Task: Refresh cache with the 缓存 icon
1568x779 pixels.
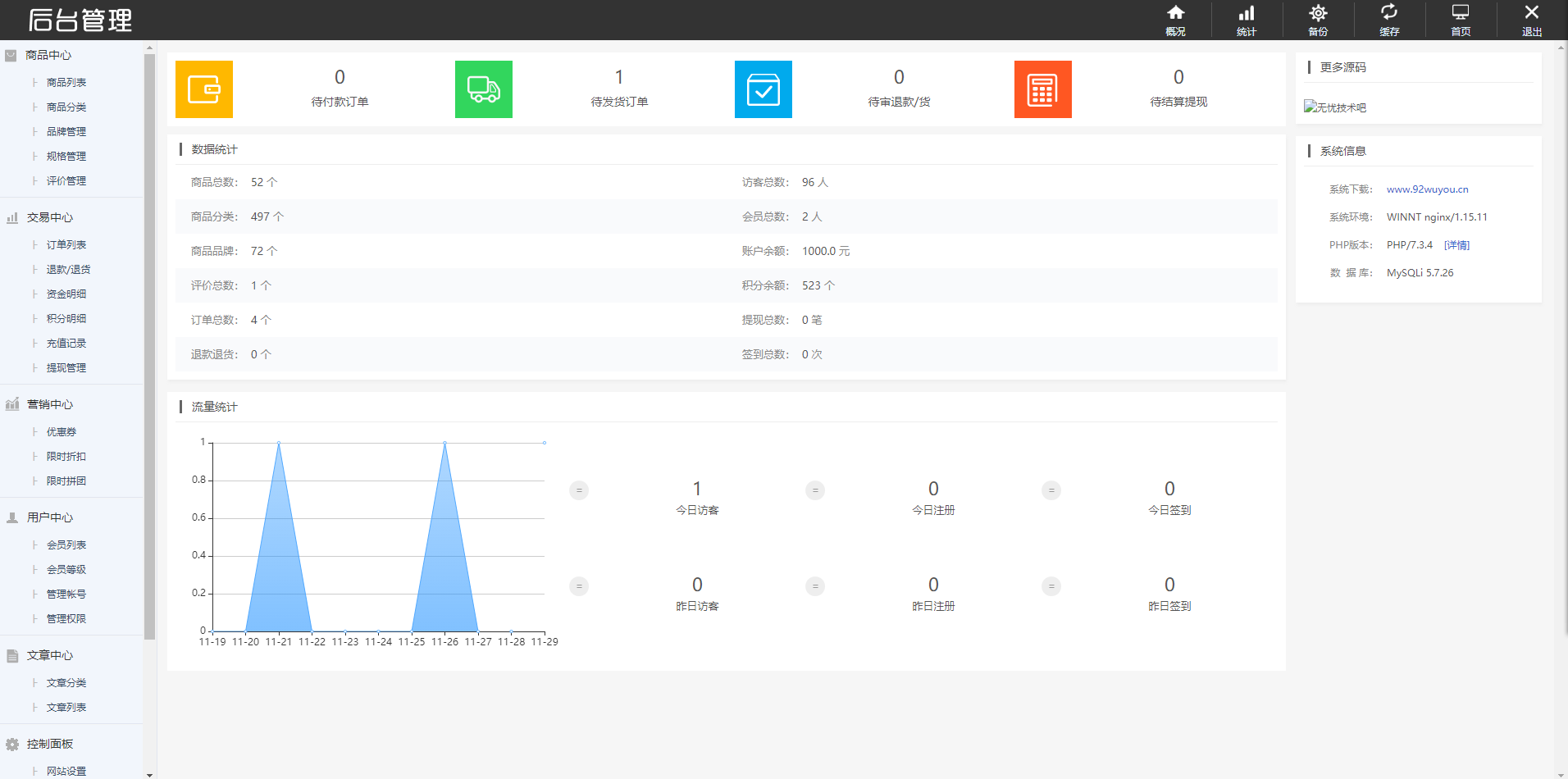Action: click(x=1388, y=20)
